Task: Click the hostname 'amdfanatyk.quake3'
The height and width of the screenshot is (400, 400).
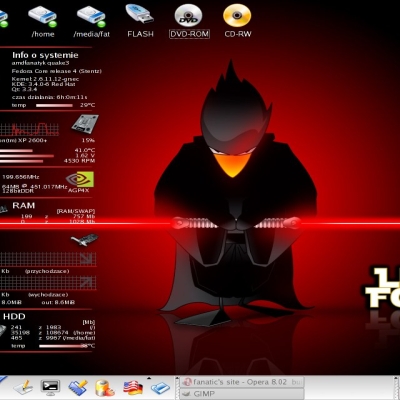Action: 41,63
